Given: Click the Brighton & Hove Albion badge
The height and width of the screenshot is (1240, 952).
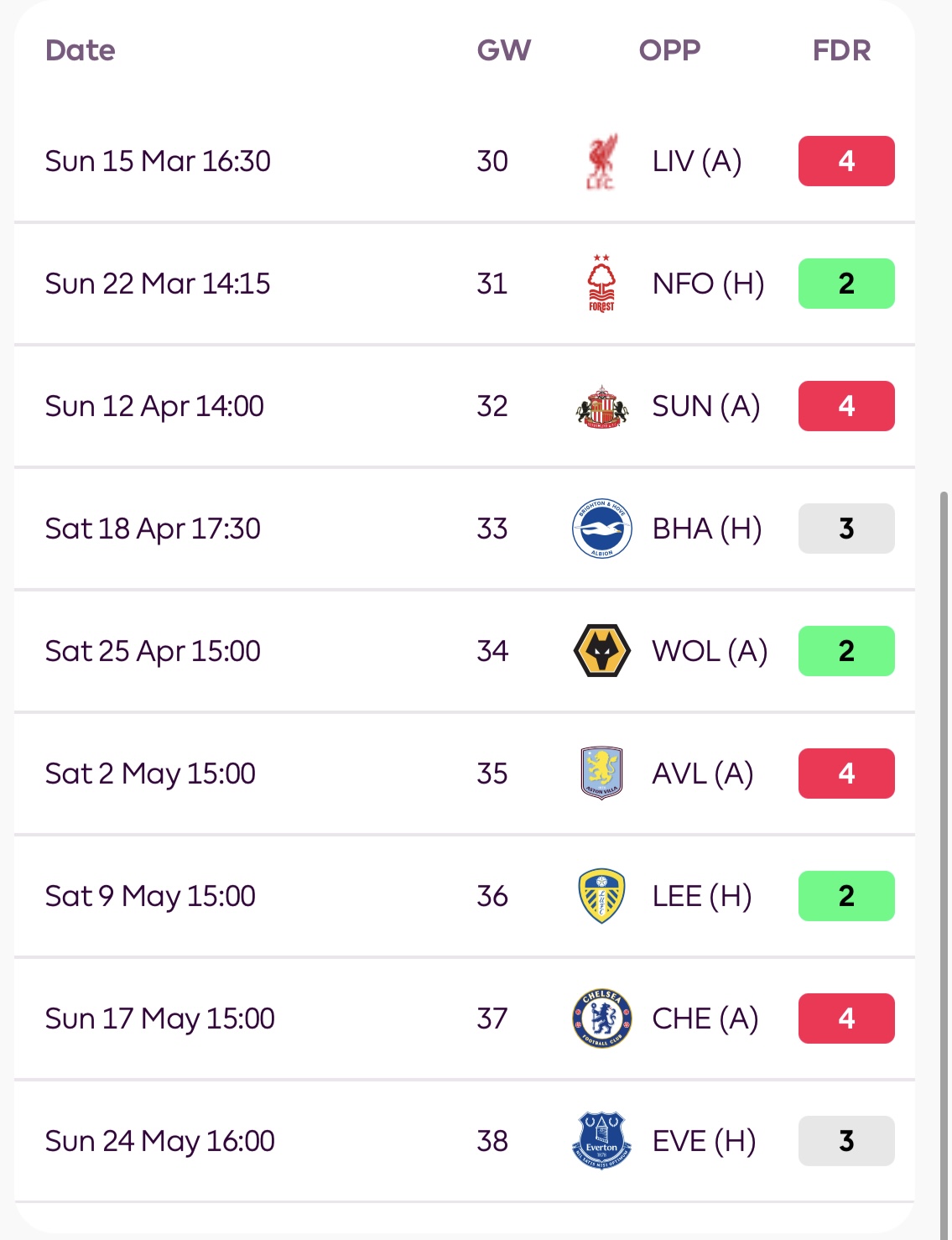Looking at the screenshot, I should tap(601, 529).
